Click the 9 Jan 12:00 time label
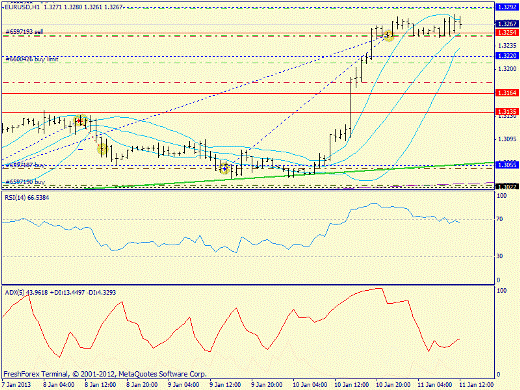520x390 pixels. coord(225,385)
